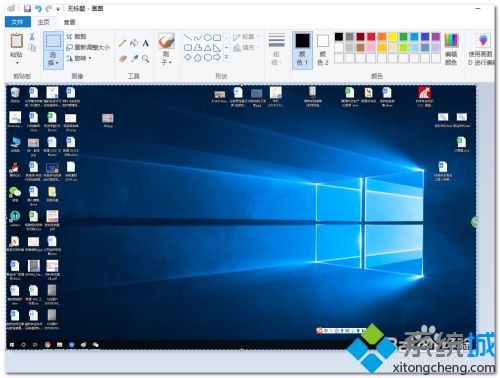This screenshot has width=500, height=378.
Task: Click the Resize button
Action: pos(88,47)
